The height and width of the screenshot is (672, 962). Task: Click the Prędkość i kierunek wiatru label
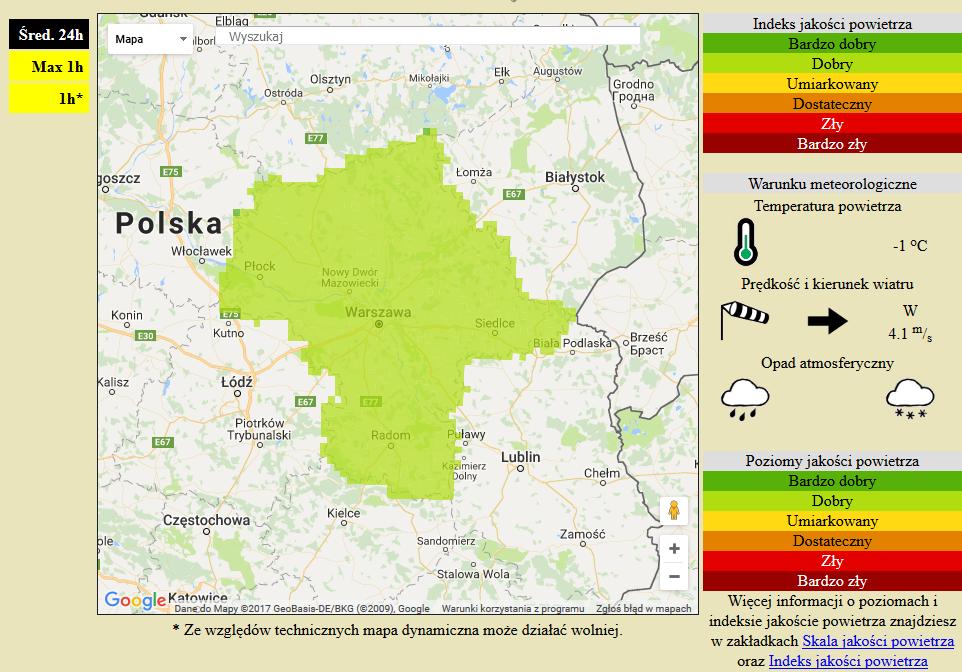tap(827, 284)
